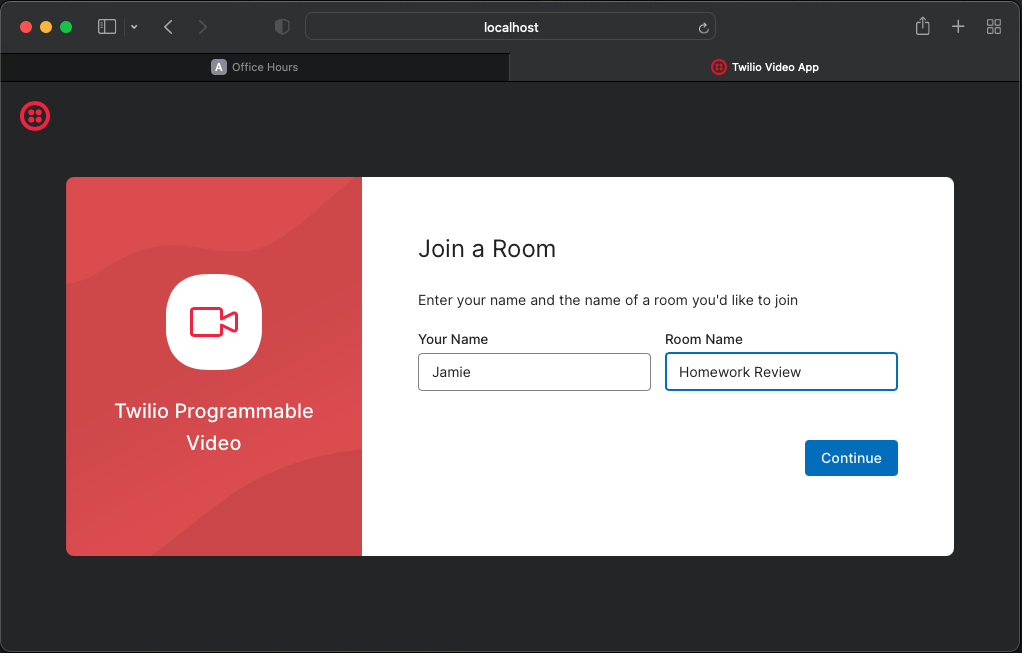Click the Twilio logo in the page header
This screenshot has height=653, width=1022.
[35, 116]
